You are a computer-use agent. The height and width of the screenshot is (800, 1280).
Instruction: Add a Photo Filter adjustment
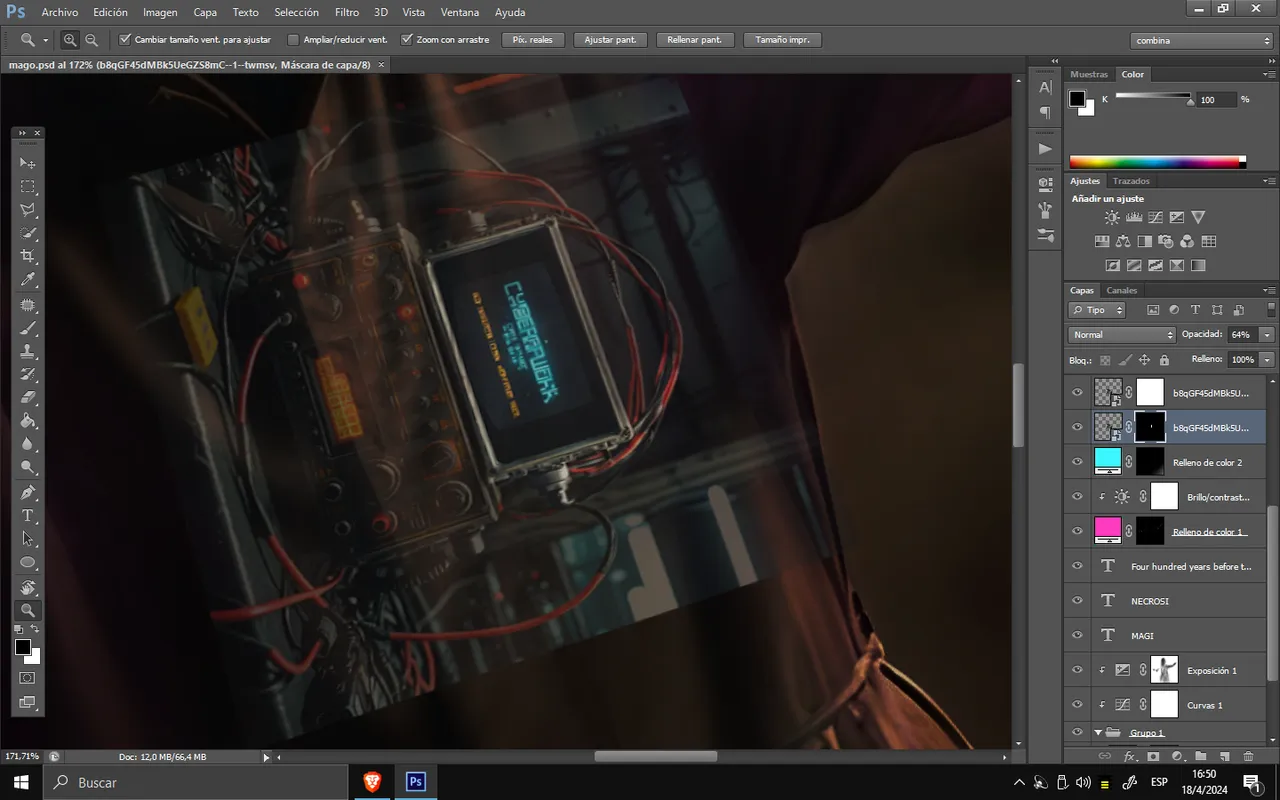click(1165, 241)
